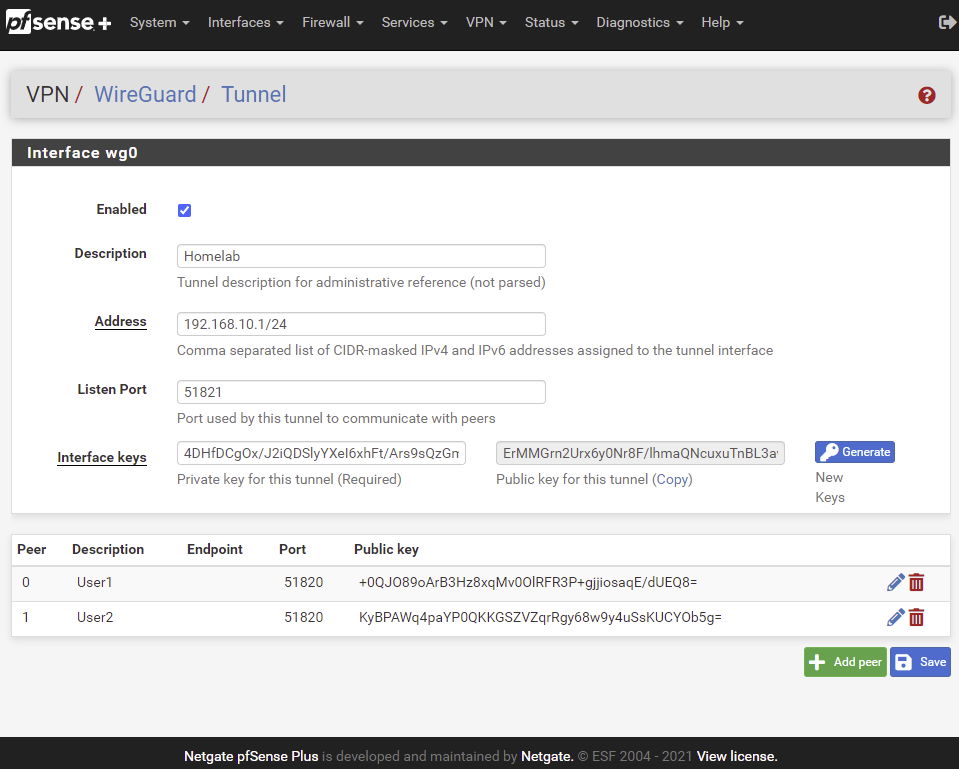The width and height of the screenshot is (959, 769).
Task: Delete peer User2 with trash icon
Action: tap(916, 618)
